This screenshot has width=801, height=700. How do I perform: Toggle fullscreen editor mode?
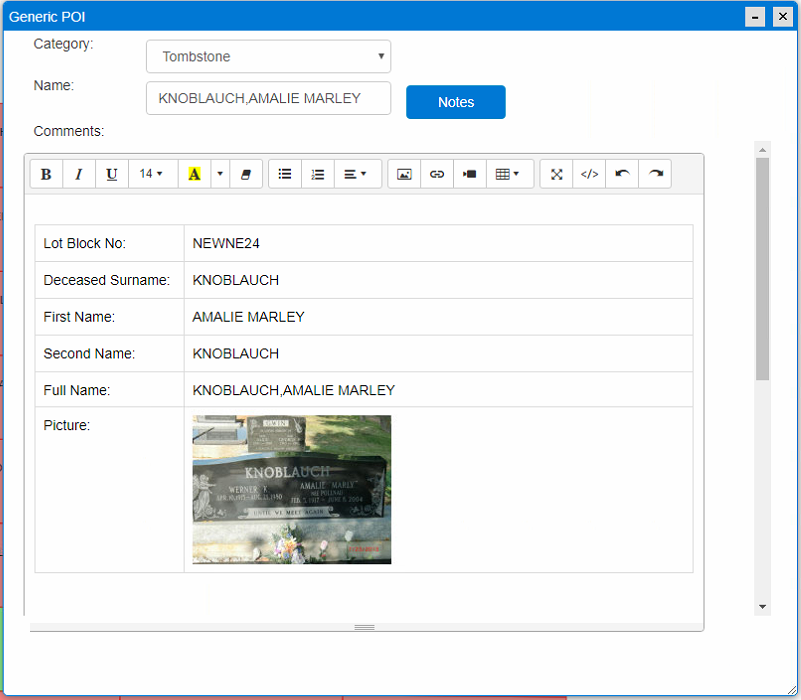[x=556, y=174]
